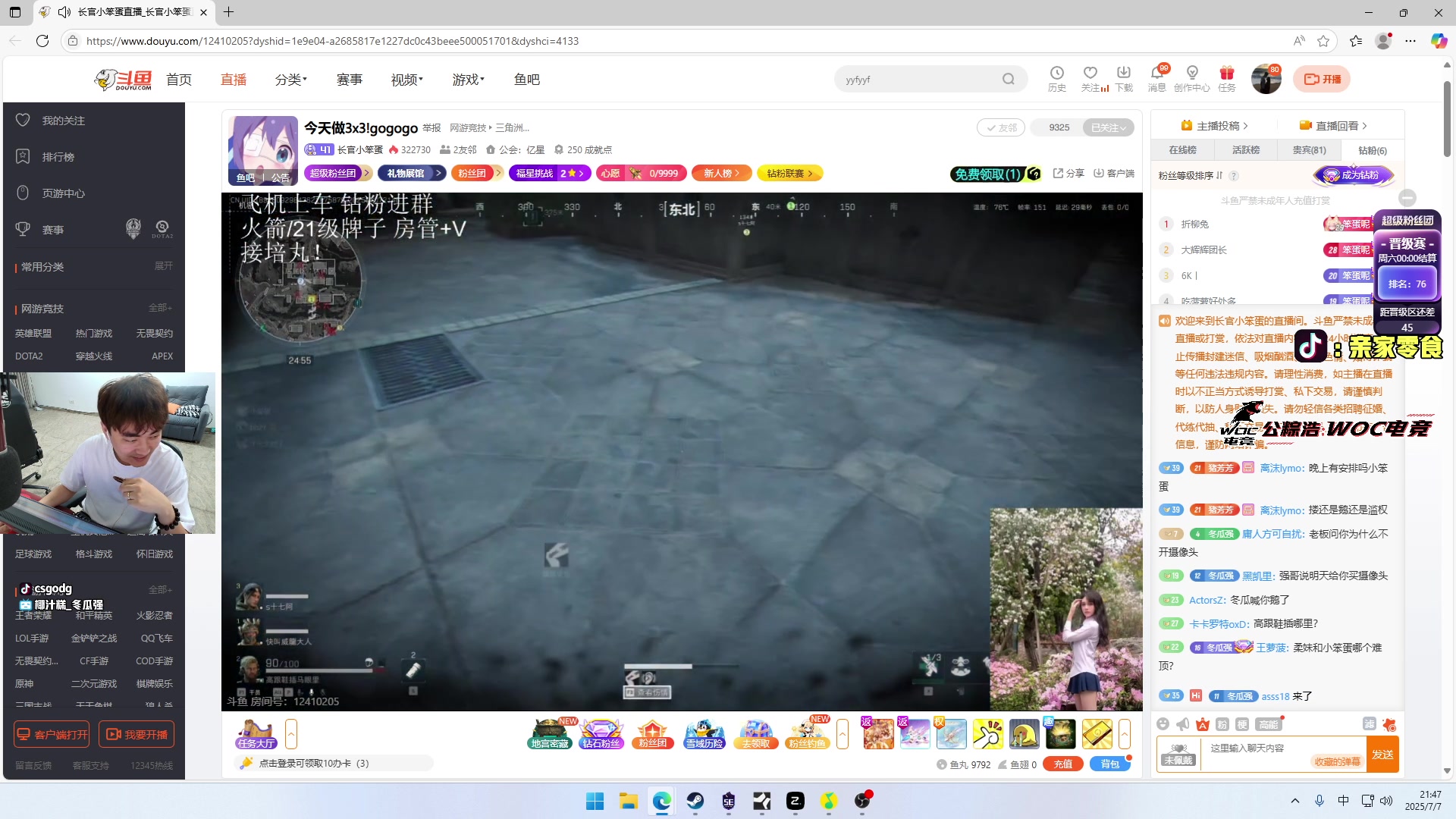The image size is (1456, 819).
Task: Click the 高能 danmaku icon
Action: coord(1268,724)
